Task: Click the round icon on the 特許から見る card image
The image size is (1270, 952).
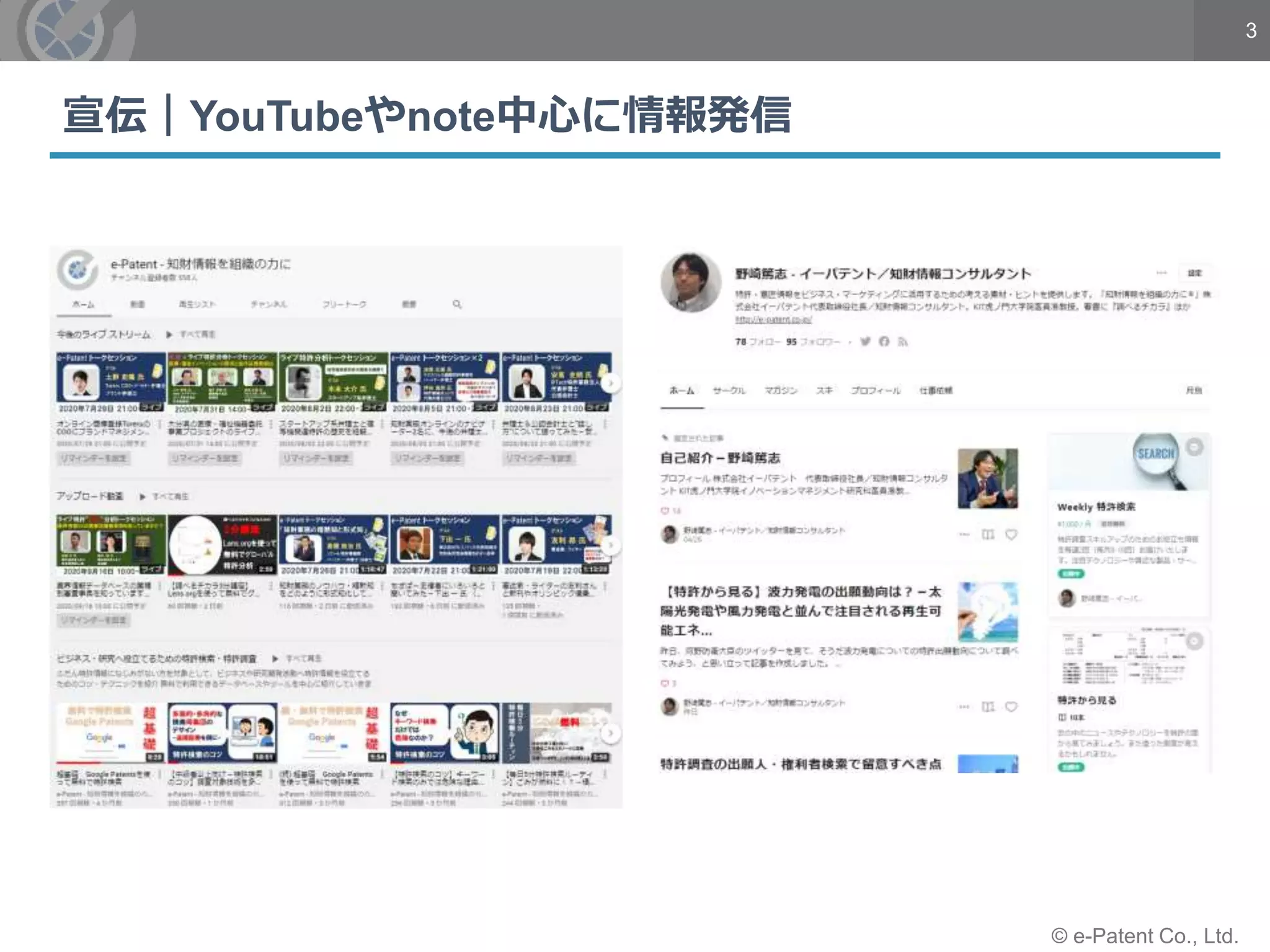Action: point(1194,641)
